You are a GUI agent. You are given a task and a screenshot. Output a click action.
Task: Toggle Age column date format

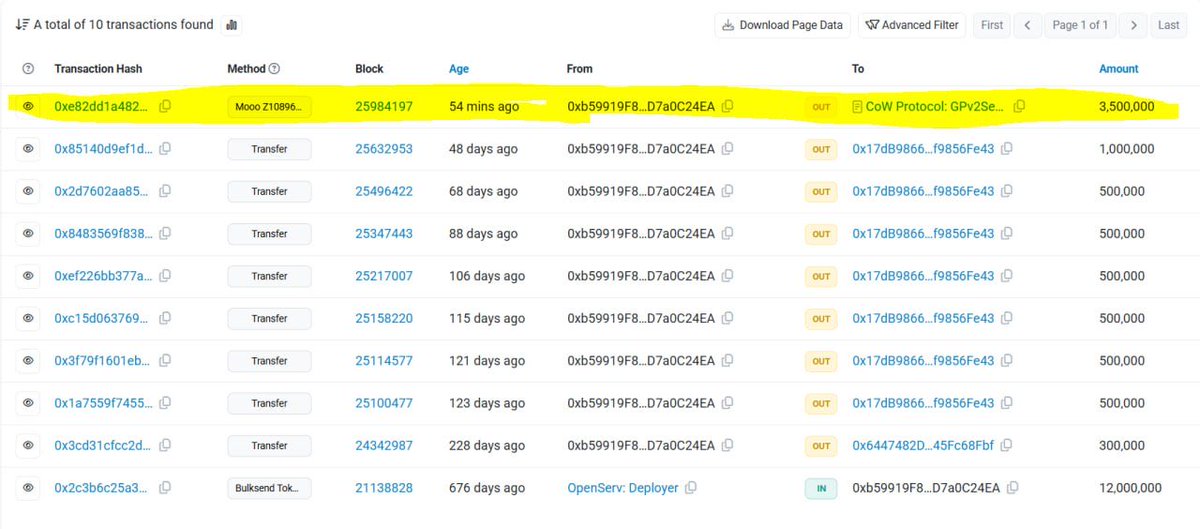point(459,69)
